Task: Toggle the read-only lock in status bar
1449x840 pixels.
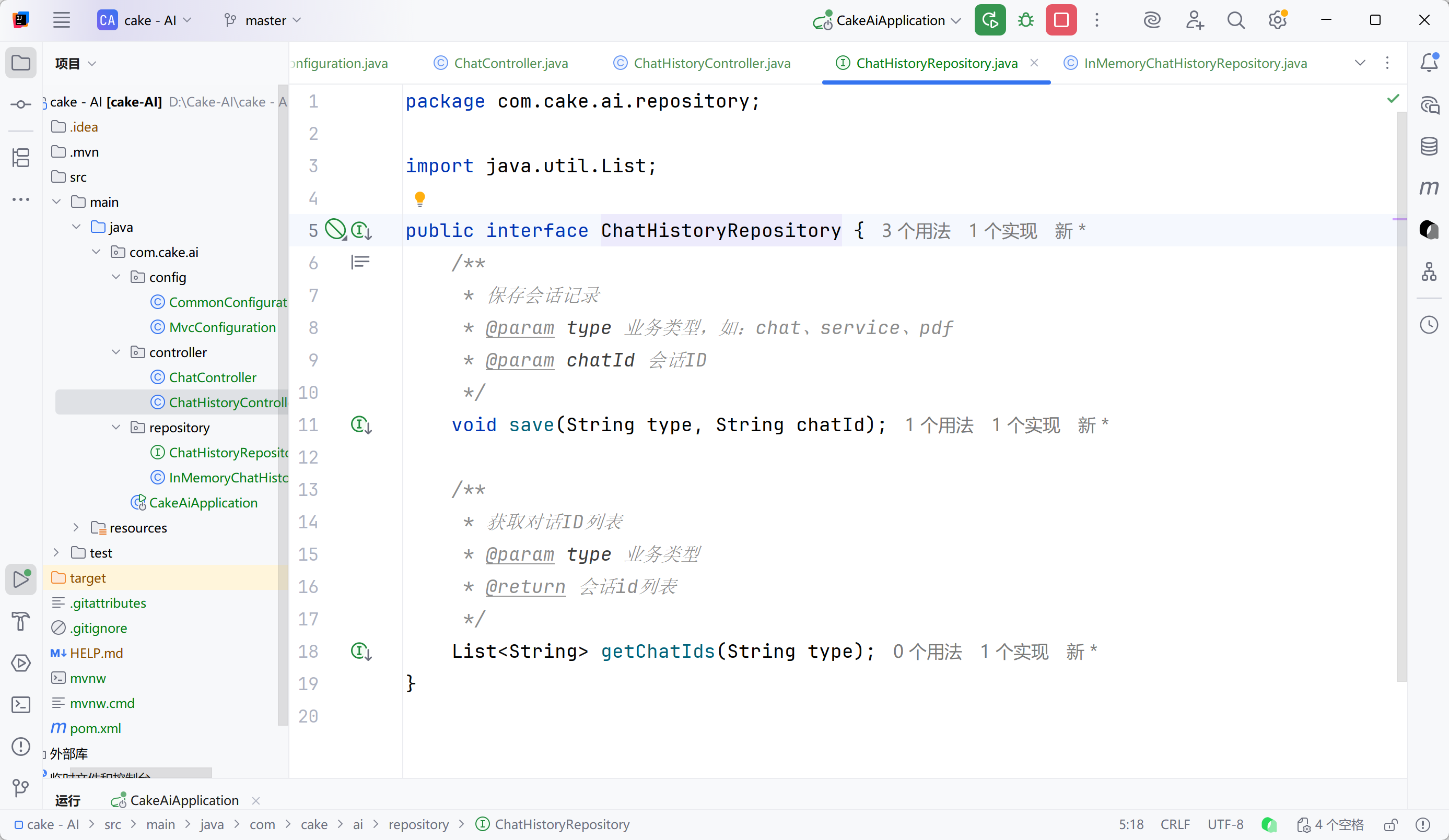Action: 1390,825
